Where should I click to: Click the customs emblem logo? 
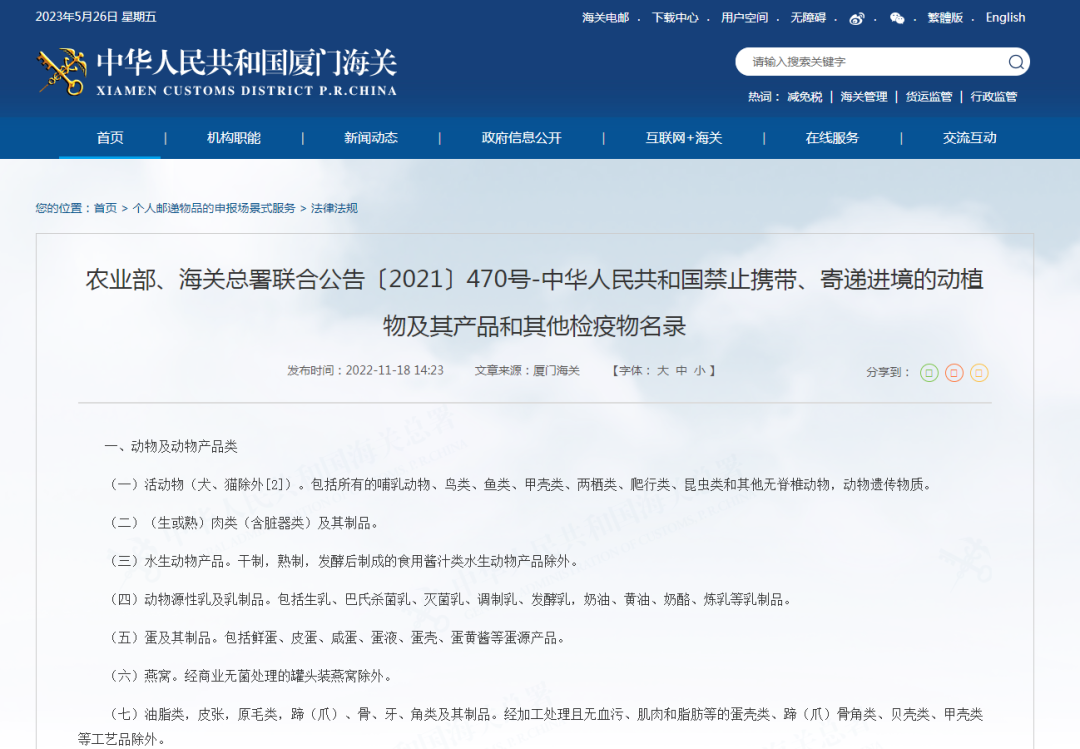tap(62, 71)
